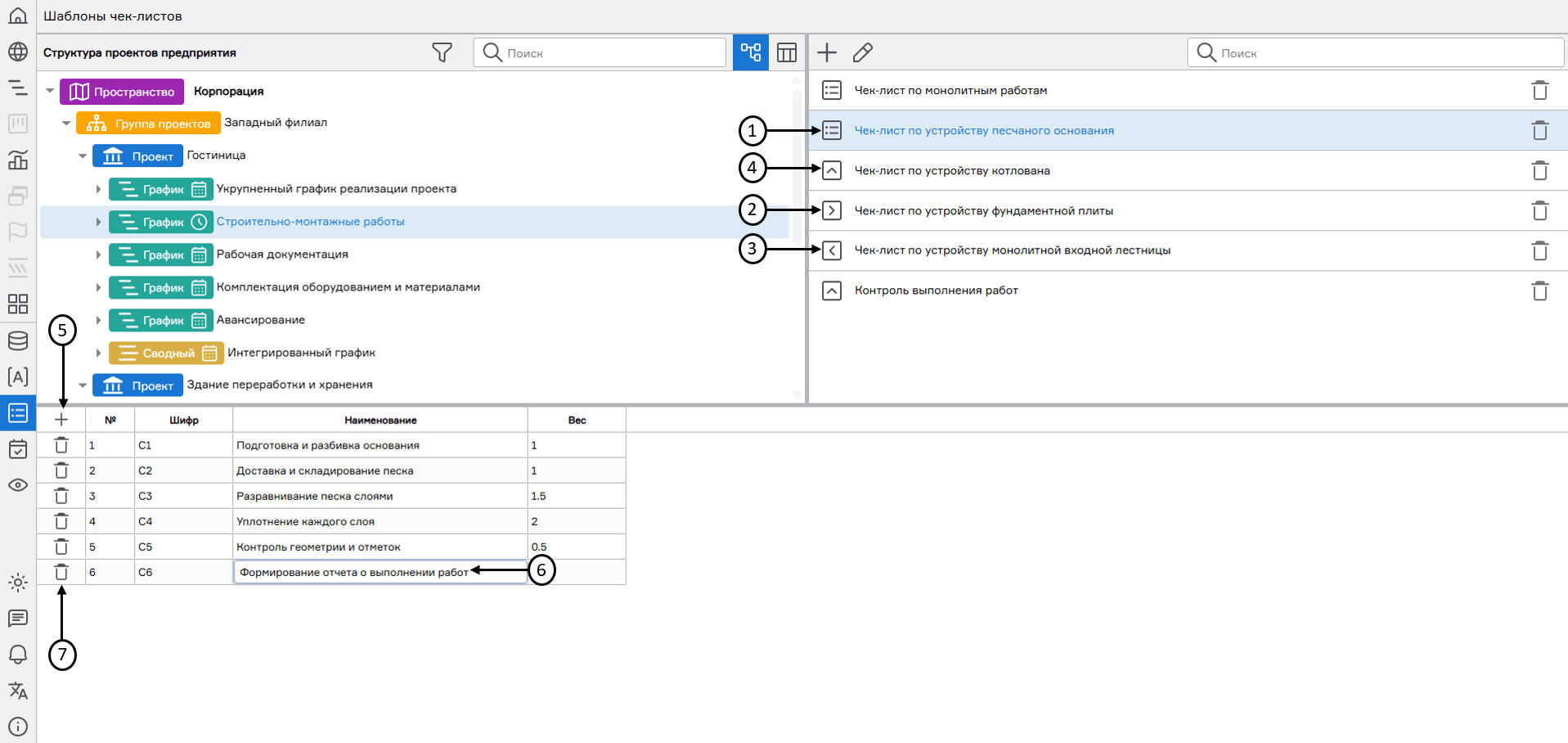Switch to table view of projects
This screenshot has width=1568, height=743.
pyautogui.click(x=787, y=53)
